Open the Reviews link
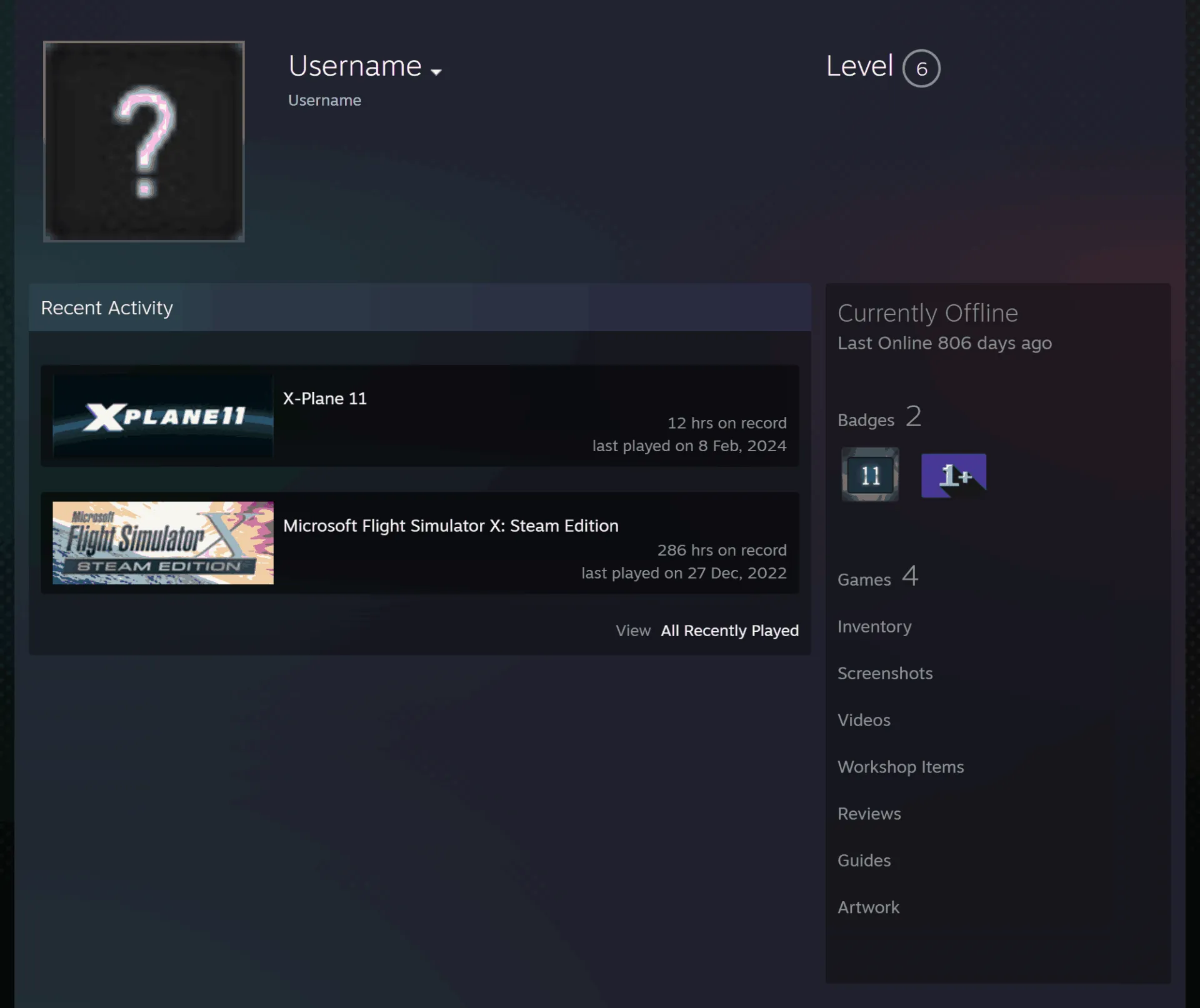Image resolution: width=1200 pixels, height=1008 pixels. tap(869, 814)
